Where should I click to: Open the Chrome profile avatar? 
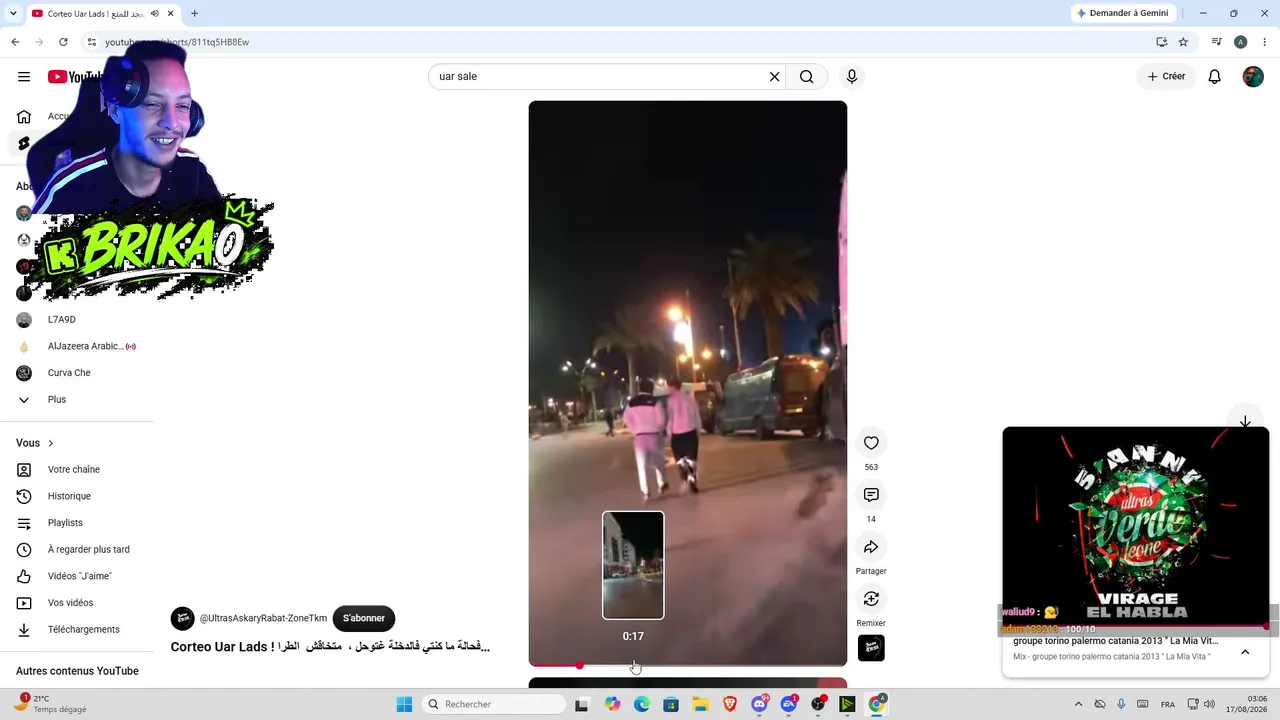click(x=1240, y=42)
